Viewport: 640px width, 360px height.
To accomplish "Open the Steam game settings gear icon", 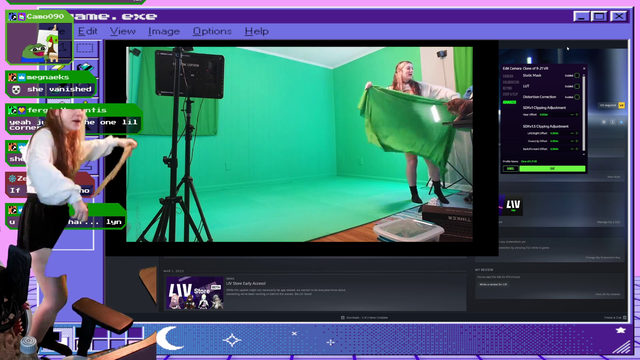I will coord(604,122).
